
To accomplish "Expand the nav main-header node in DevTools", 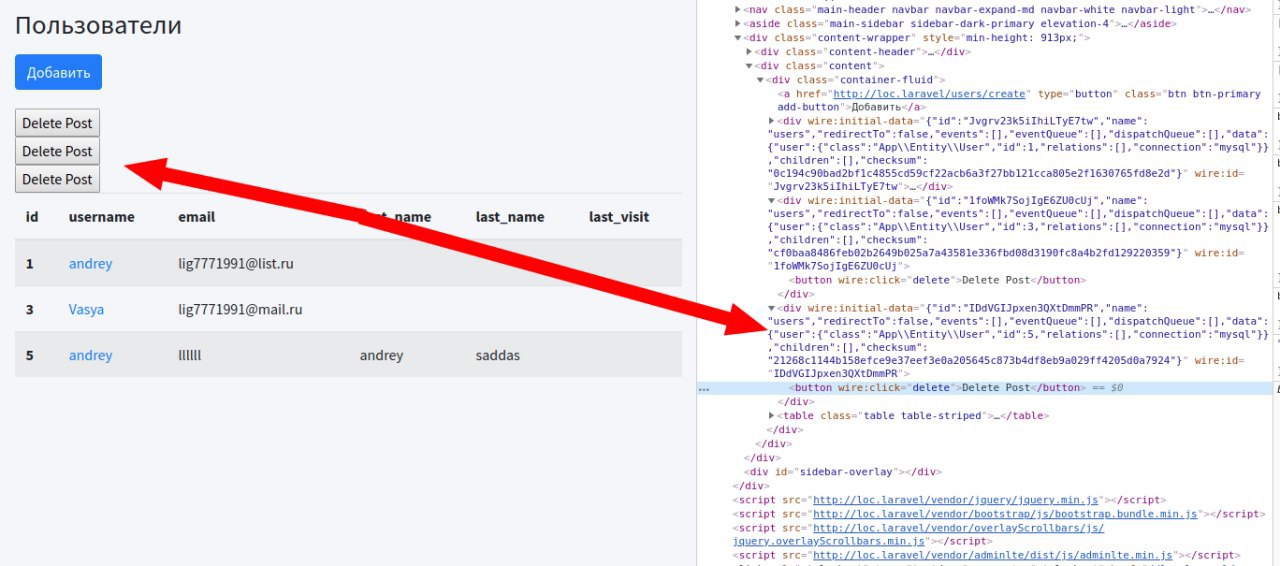I will tap(738, 10).
